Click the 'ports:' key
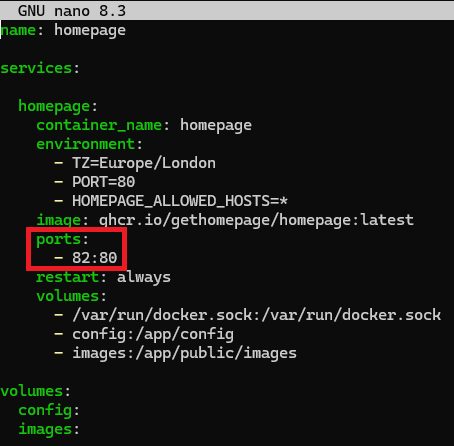This screenshot has width=454, height=446. coord(62,239)
